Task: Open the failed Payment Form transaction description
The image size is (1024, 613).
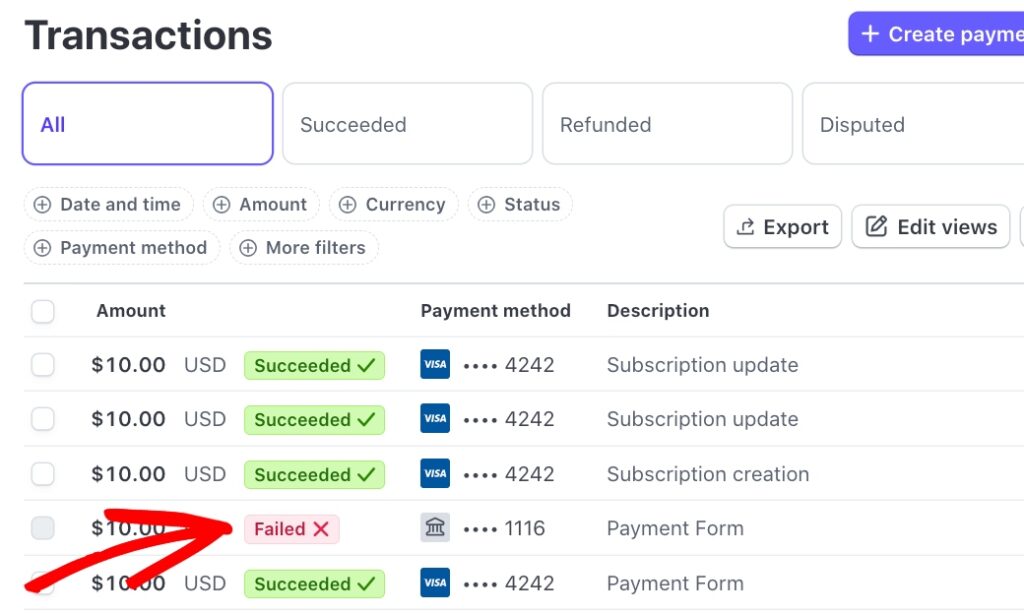Action: click(x=675, y=528)
